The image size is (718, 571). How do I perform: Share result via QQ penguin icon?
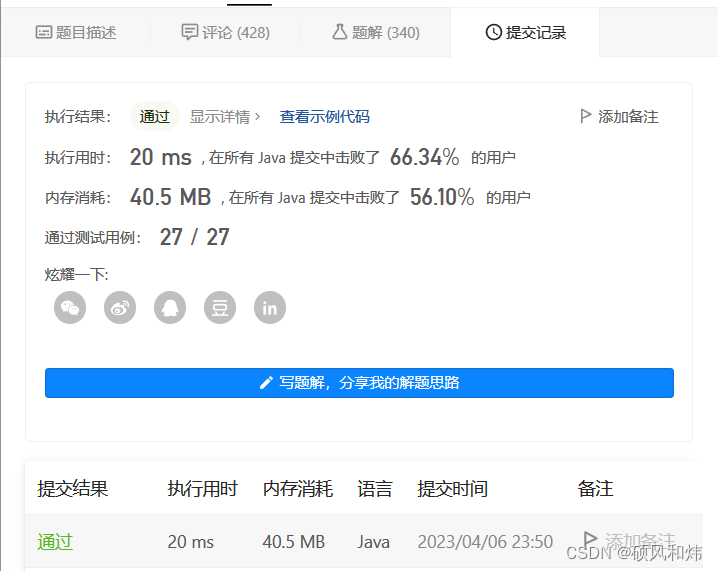[170, 308]
